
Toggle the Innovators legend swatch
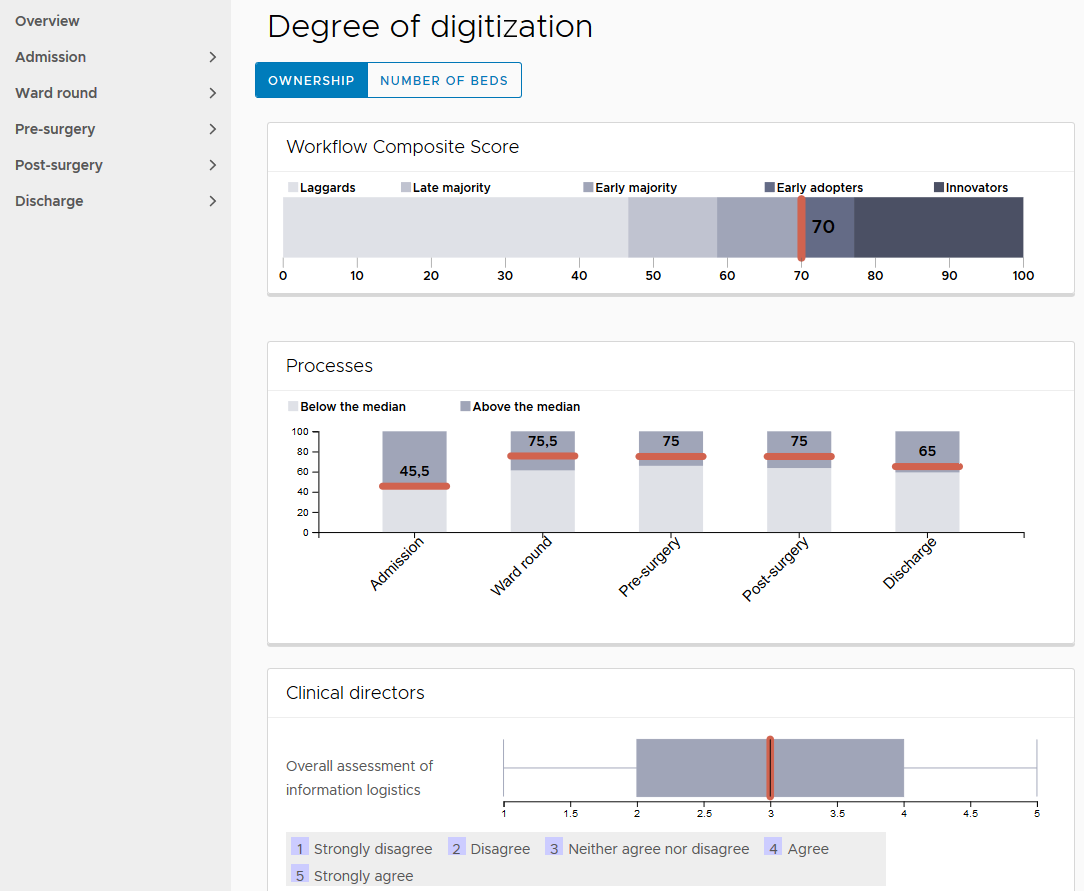point(939,188)
